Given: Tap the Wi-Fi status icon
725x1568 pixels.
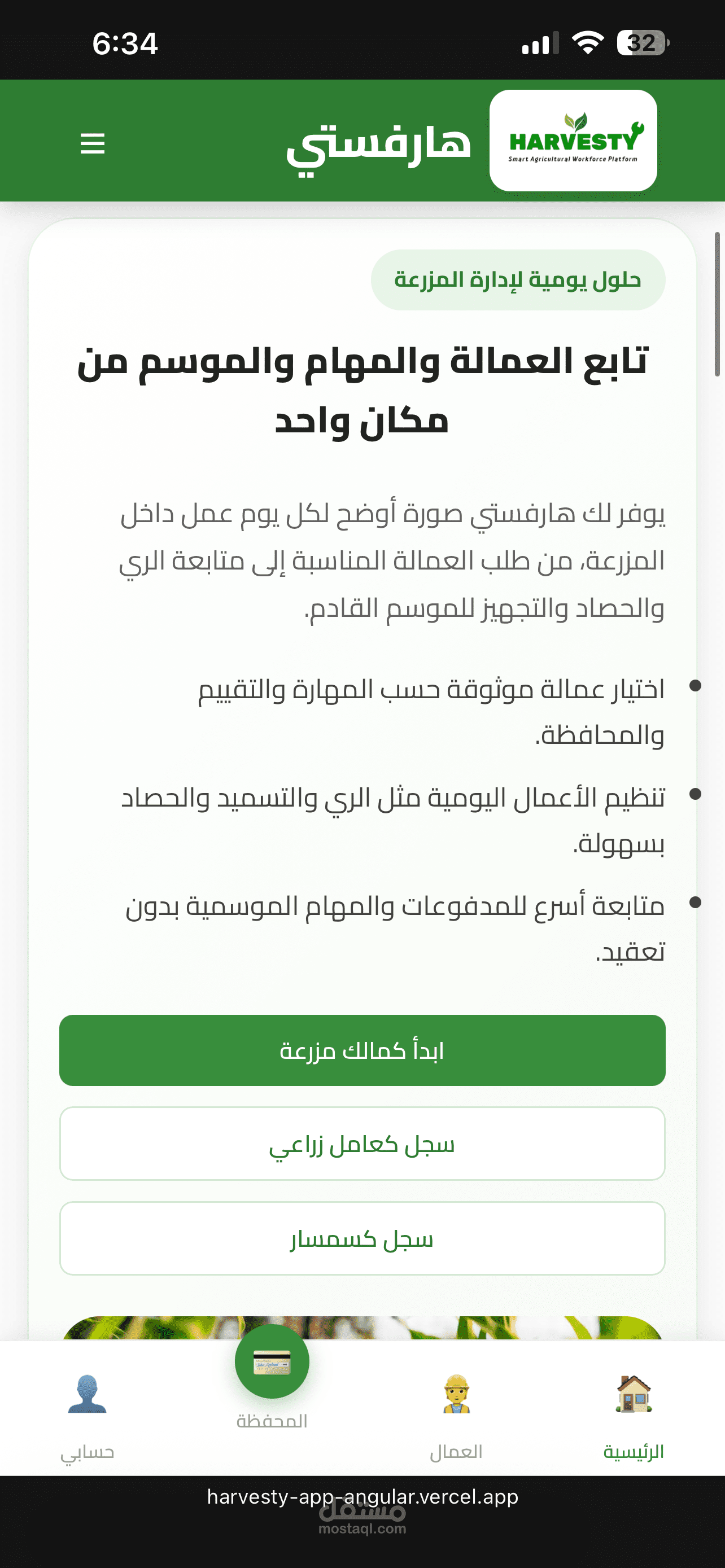Looking at the screenshot, I should point(587,42).
